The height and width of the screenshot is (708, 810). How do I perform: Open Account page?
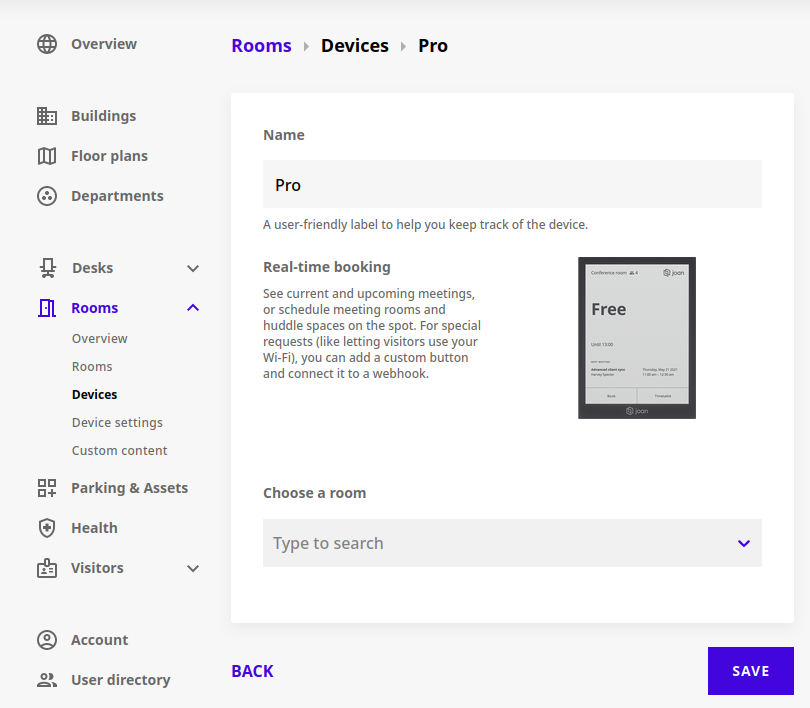click(100, 640)
